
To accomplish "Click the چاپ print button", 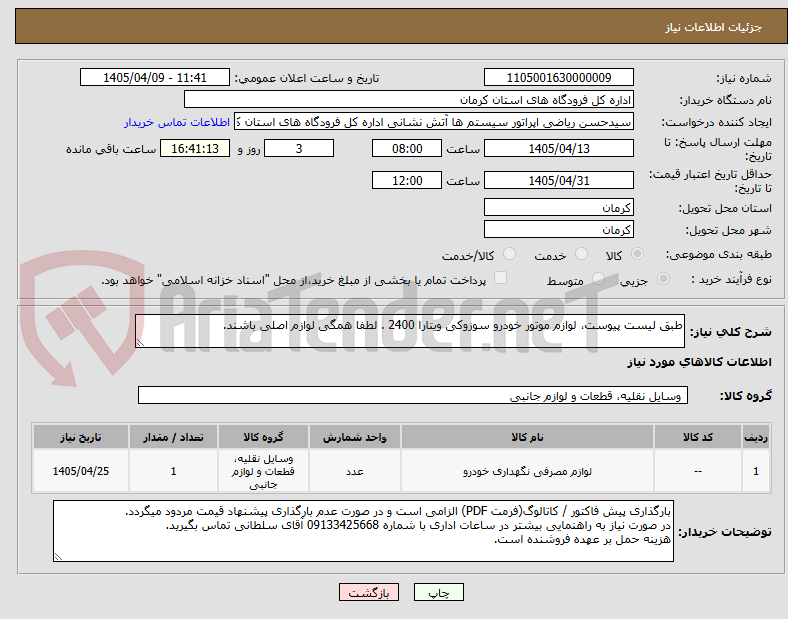I will click(438, 592).
